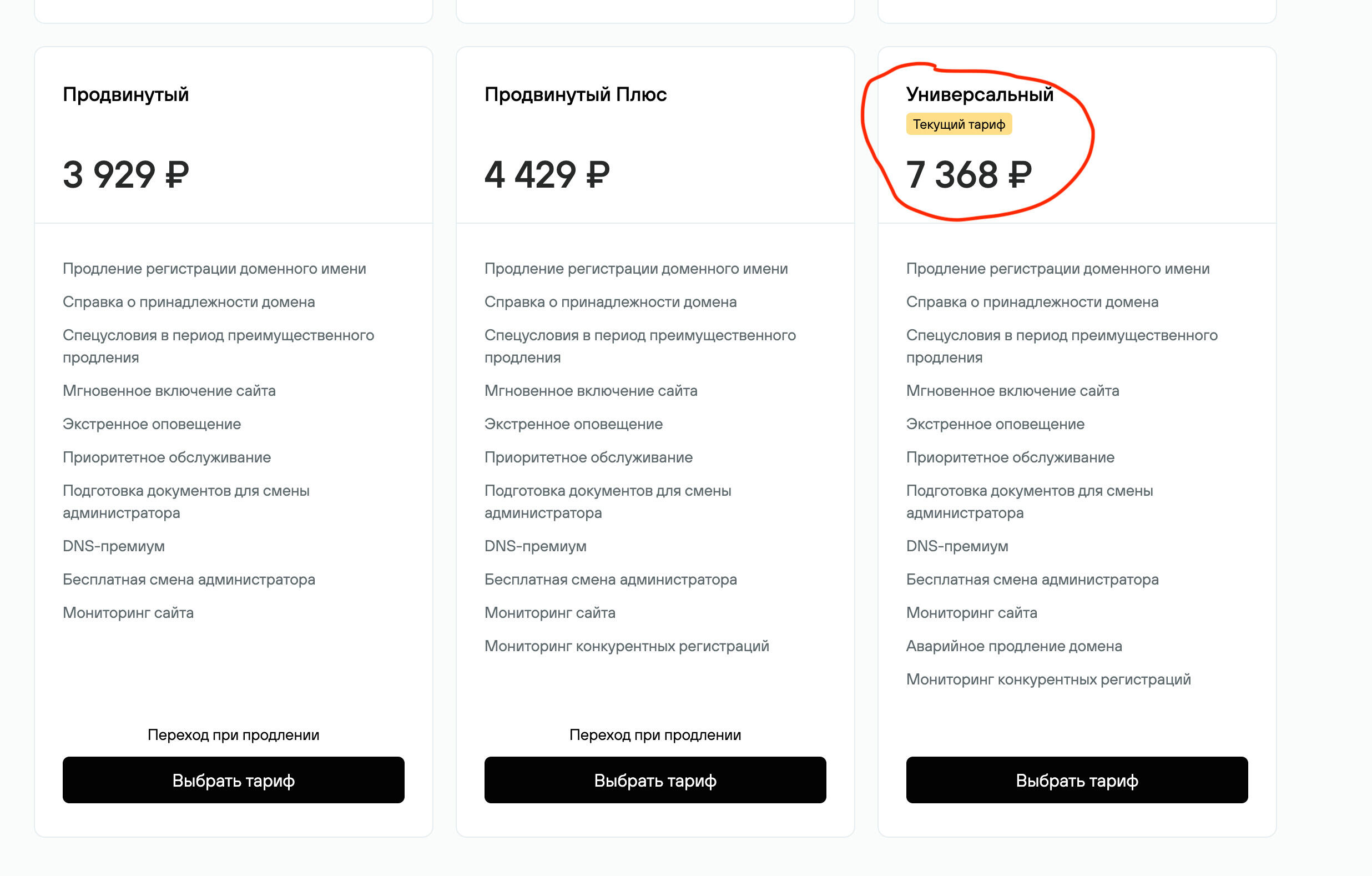Click "Мониторинг конкурентных регистраций" in the Продвинутый Плюс card
Viewport: 1372px width, 876px height.
[x=626, y=646]
